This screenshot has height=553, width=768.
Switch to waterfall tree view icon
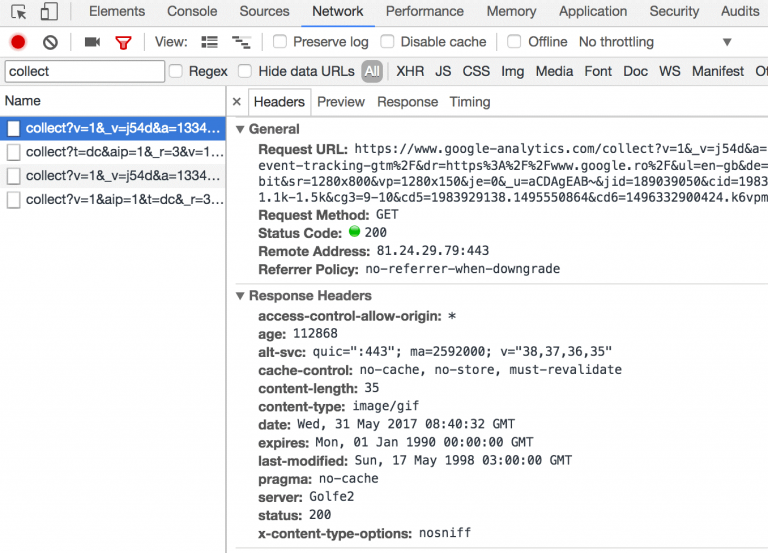pyautogui.click(x=240, y=42)
